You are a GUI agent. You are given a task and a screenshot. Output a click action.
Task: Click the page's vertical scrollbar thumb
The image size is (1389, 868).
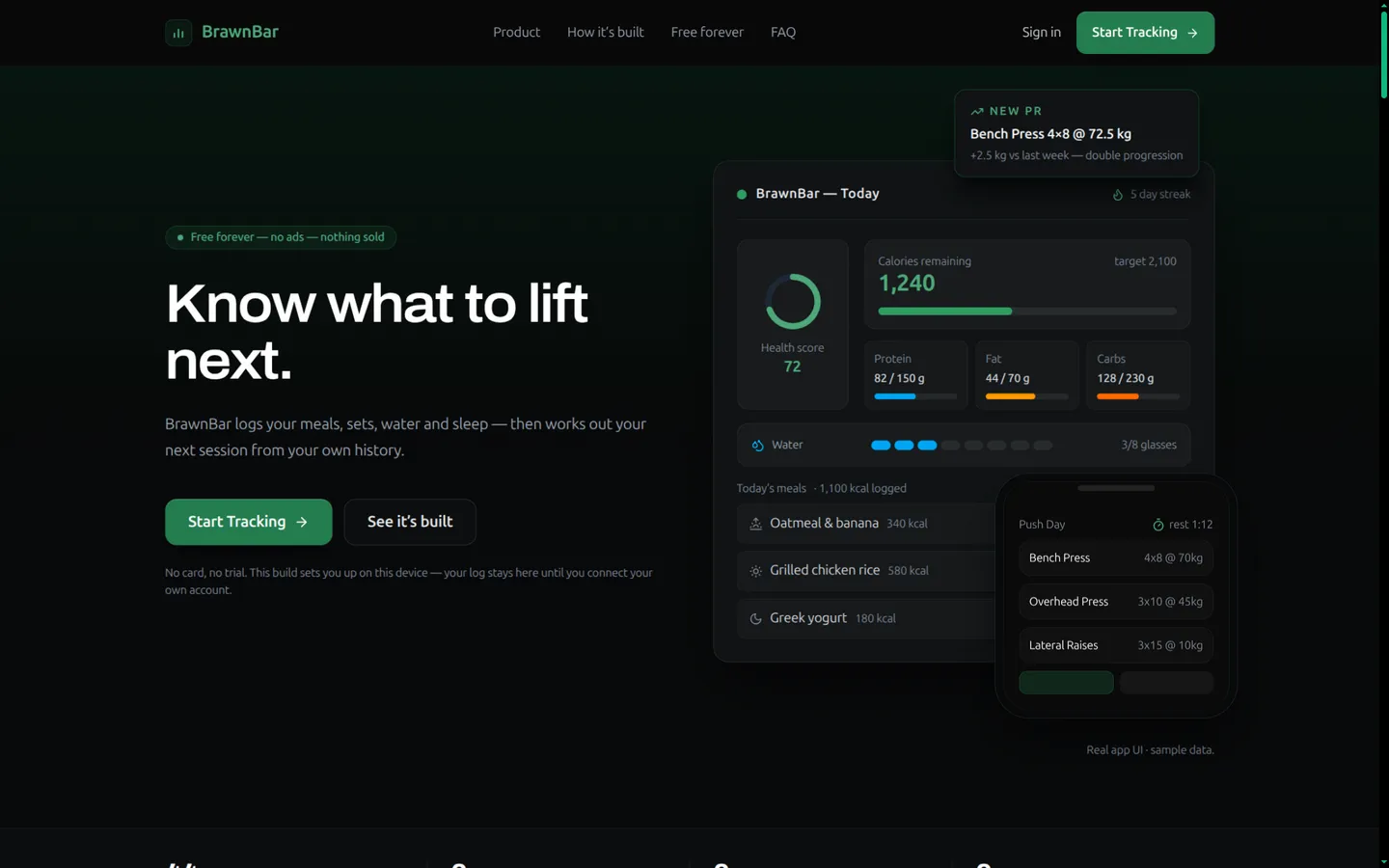click(x=1383, y=54)
